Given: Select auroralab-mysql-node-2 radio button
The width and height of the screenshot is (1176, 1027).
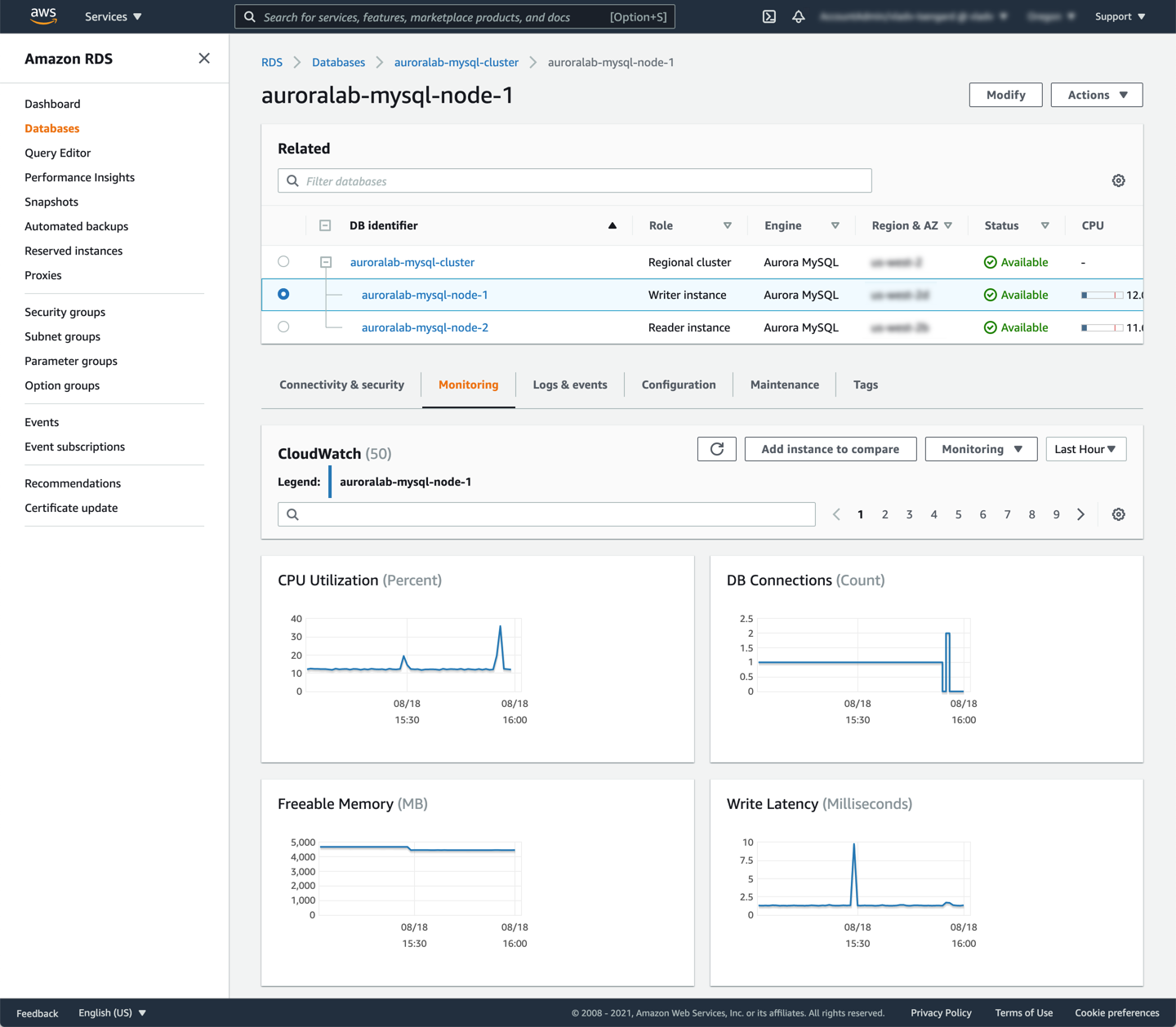Looking at the screenshot, I should click(283, 327).
